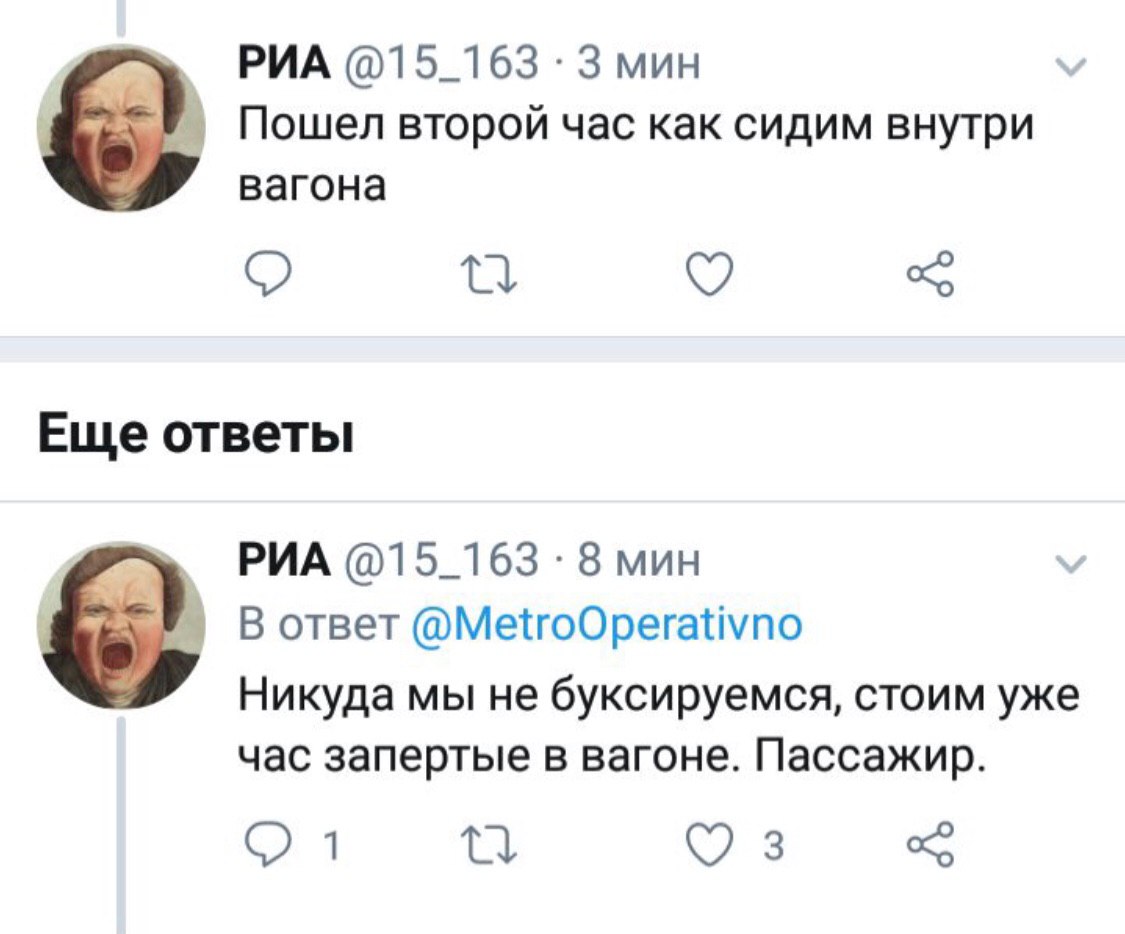The height and width of the screenshot is (934, 1125).
Task: Open the @MetroOperativno profile link
Action: [606, 625]
